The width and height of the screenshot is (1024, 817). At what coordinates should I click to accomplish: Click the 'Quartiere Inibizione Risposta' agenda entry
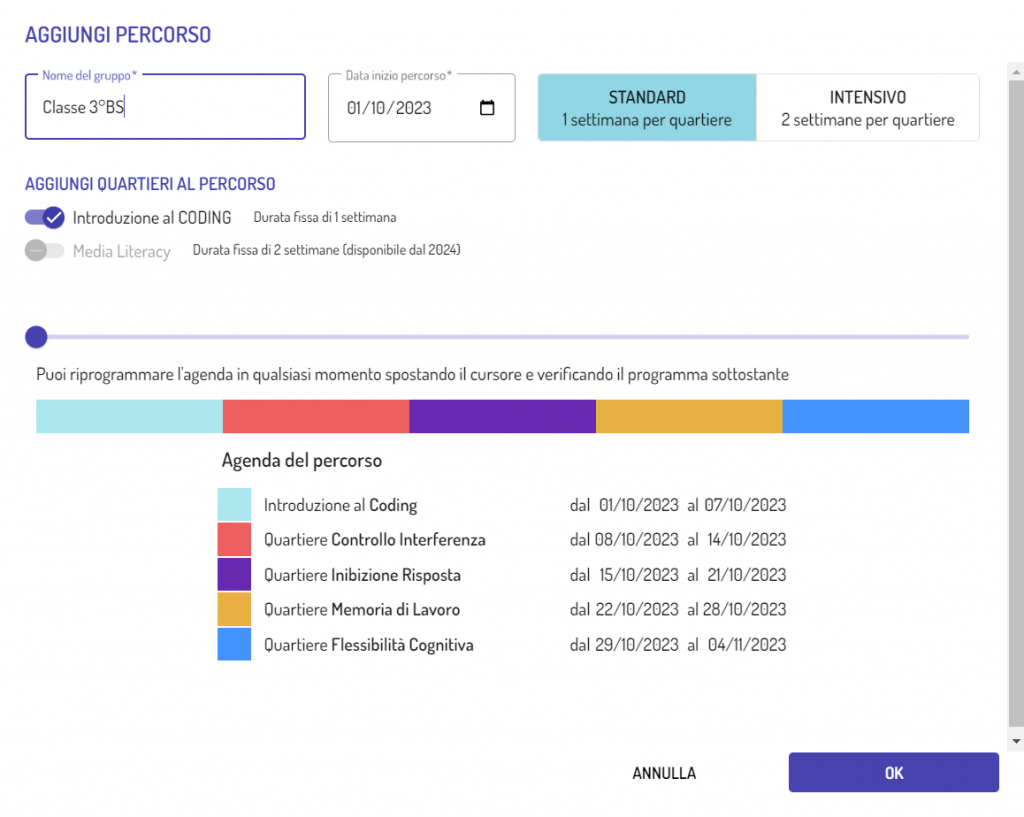362,575
